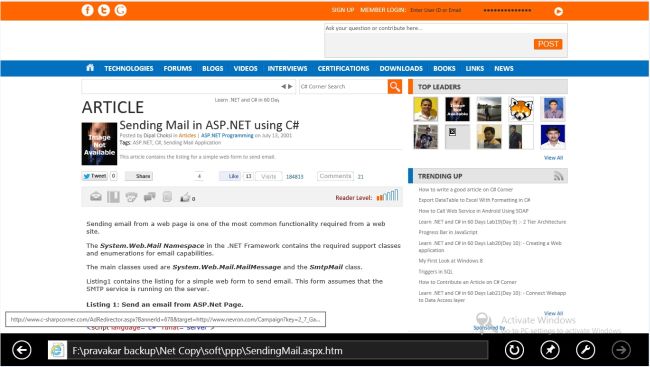Open the LINKS menu item
The image size is (650, 367).
[x=475, y=68]
